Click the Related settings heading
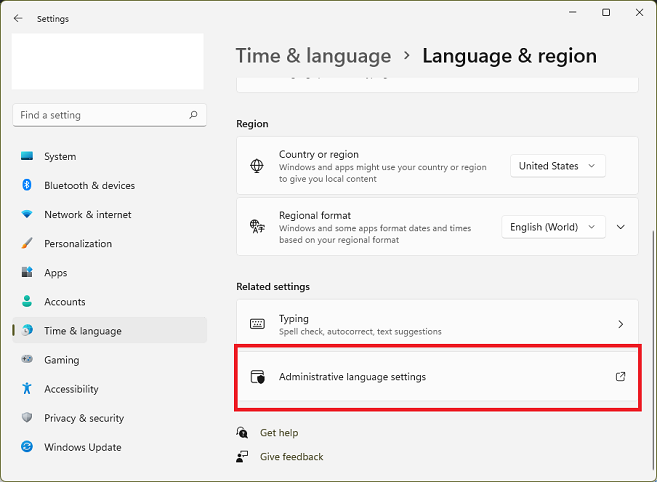Image resolution: width=657 pixels, height=482 pixels. 273,287
